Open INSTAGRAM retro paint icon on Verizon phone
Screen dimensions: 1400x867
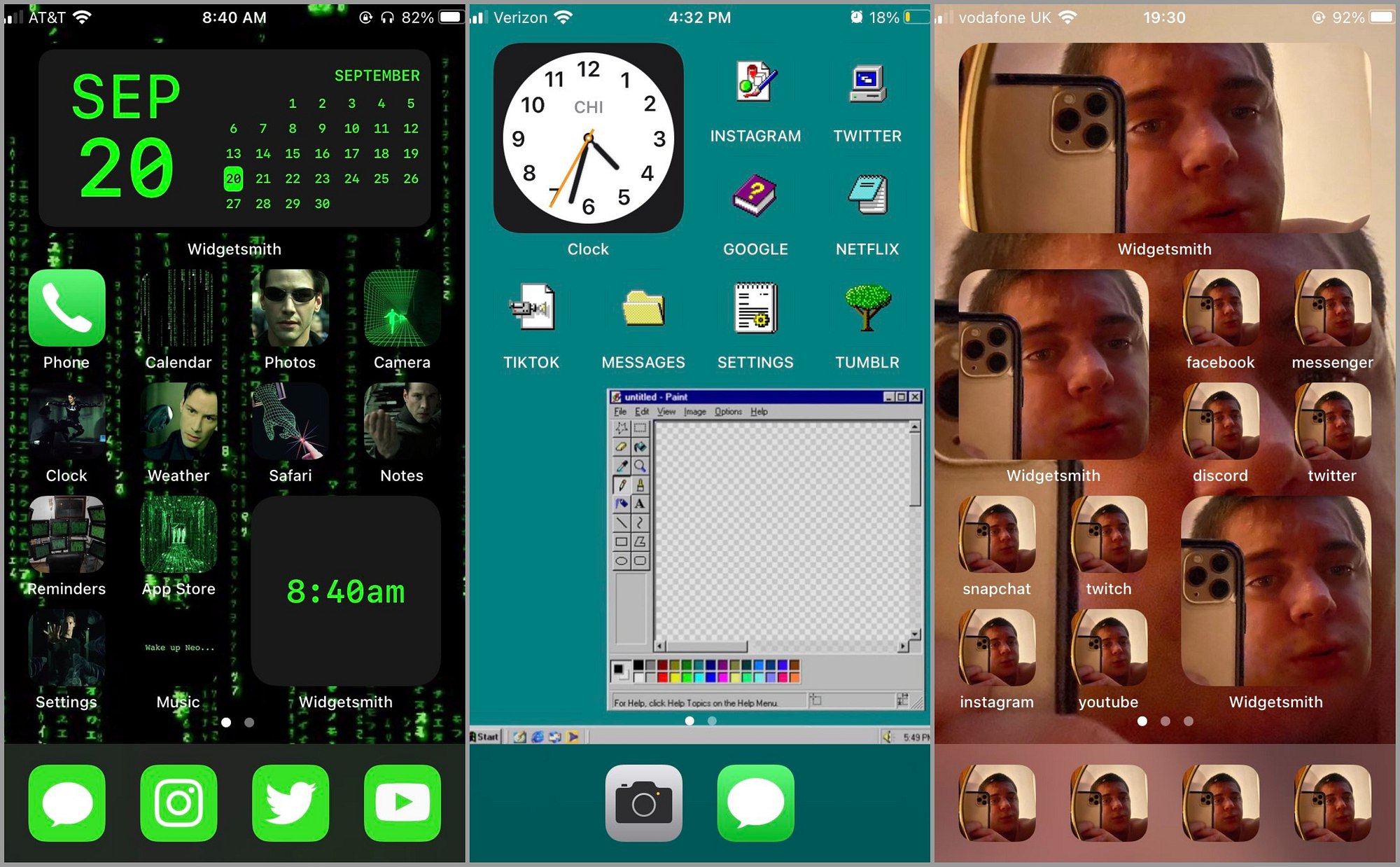(755, 82)
